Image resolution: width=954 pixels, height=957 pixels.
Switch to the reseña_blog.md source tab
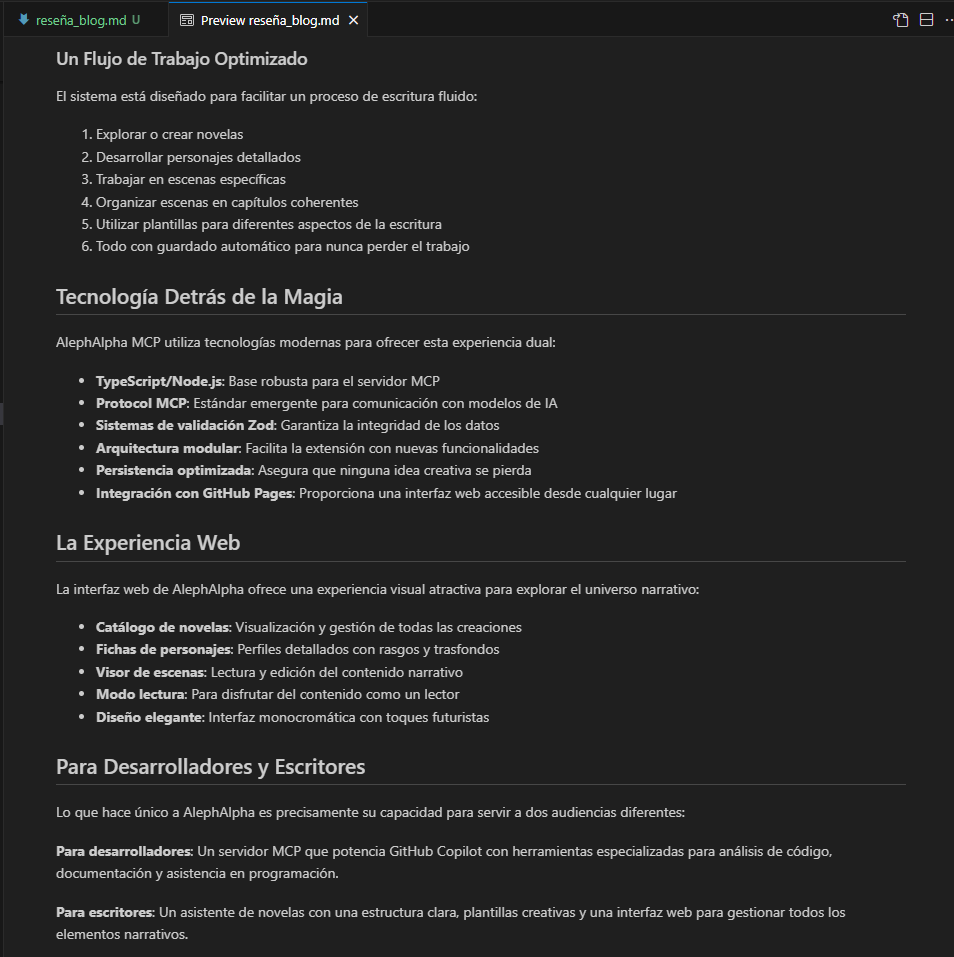coord(80,20)
